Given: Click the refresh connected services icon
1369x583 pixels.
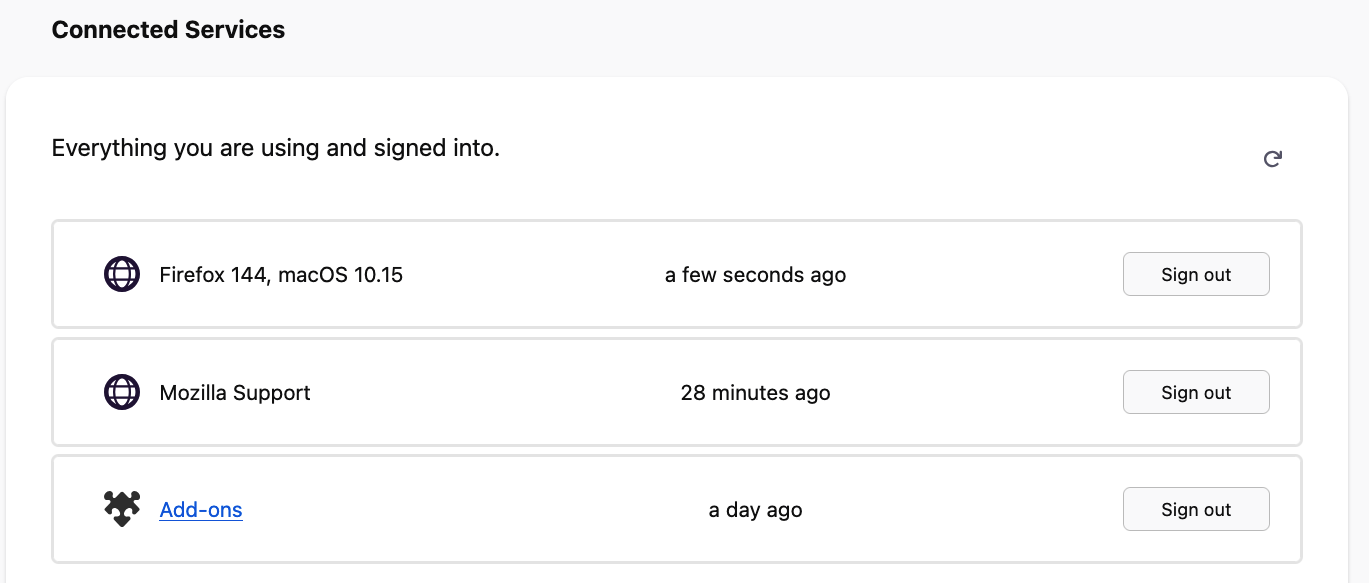Looking at the screenshot, I should pyautogui.click(x=1272, y=159).
